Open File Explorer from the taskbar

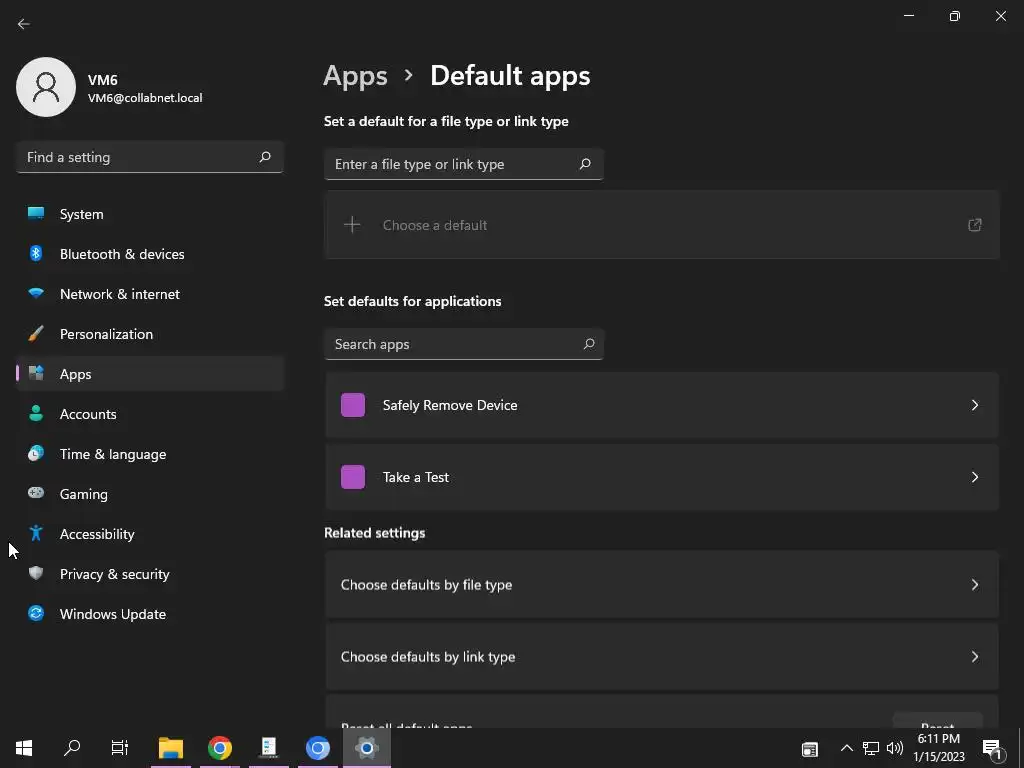(171, 748)
